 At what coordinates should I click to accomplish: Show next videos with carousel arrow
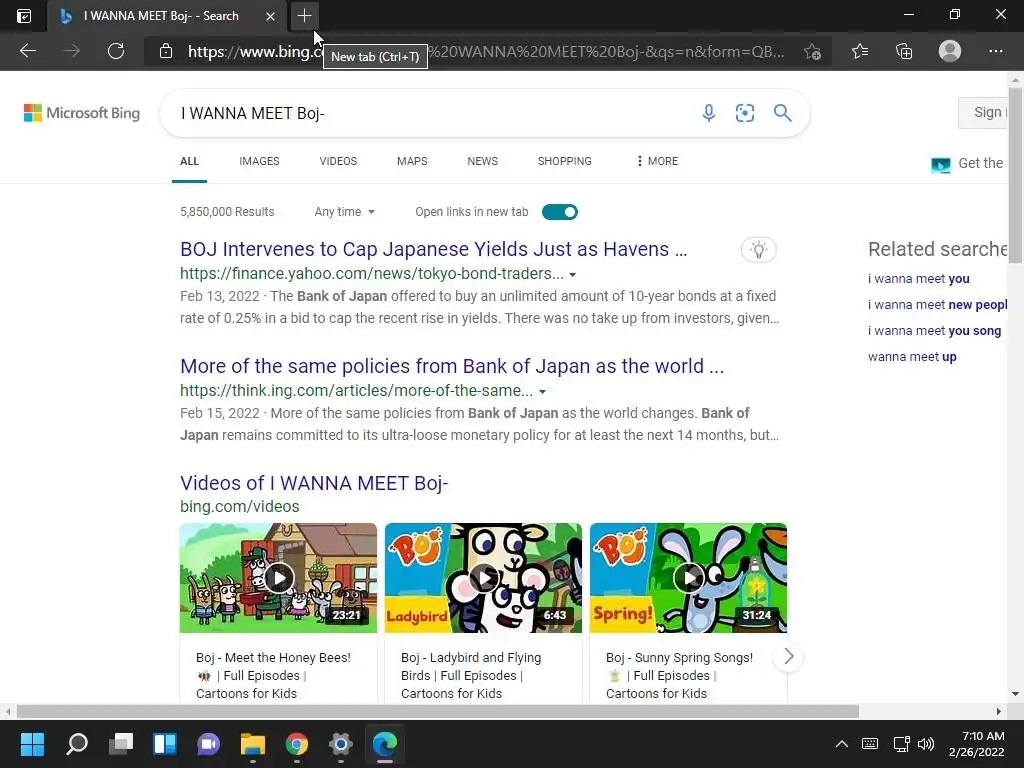pyautogui.click(x=788, y=656)
